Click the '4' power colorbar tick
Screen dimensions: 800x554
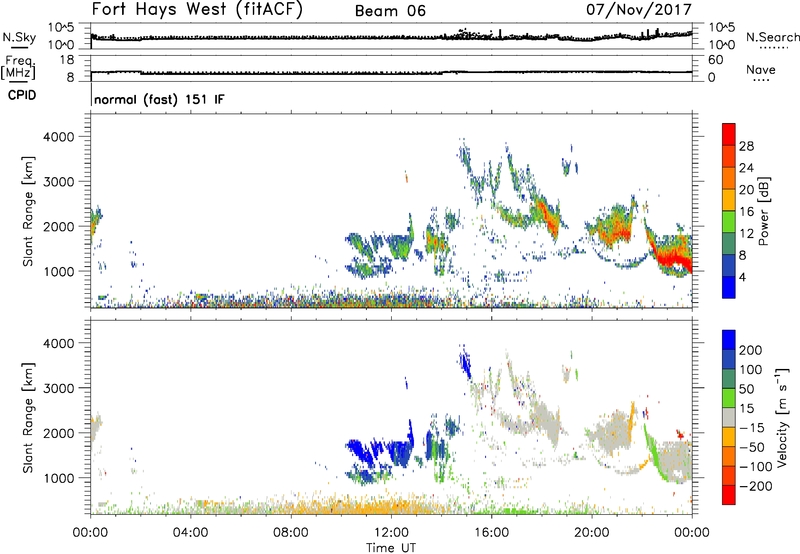pos(742,277)
